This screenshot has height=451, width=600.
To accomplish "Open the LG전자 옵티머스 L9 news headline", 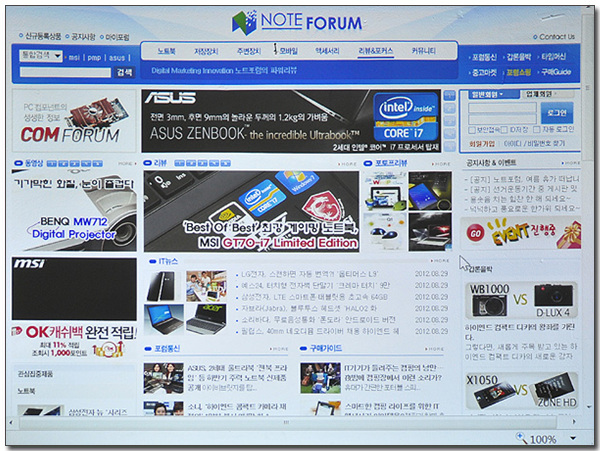I will (x=308, y=274).
